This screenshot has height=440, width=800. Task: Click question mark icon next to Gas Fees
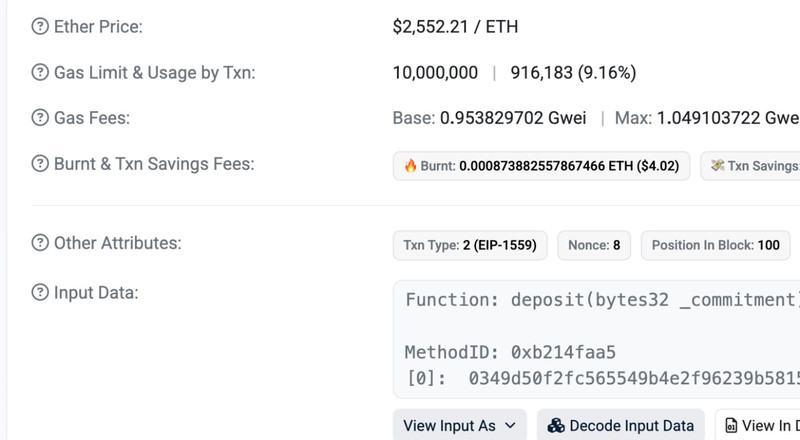[40, 118]
